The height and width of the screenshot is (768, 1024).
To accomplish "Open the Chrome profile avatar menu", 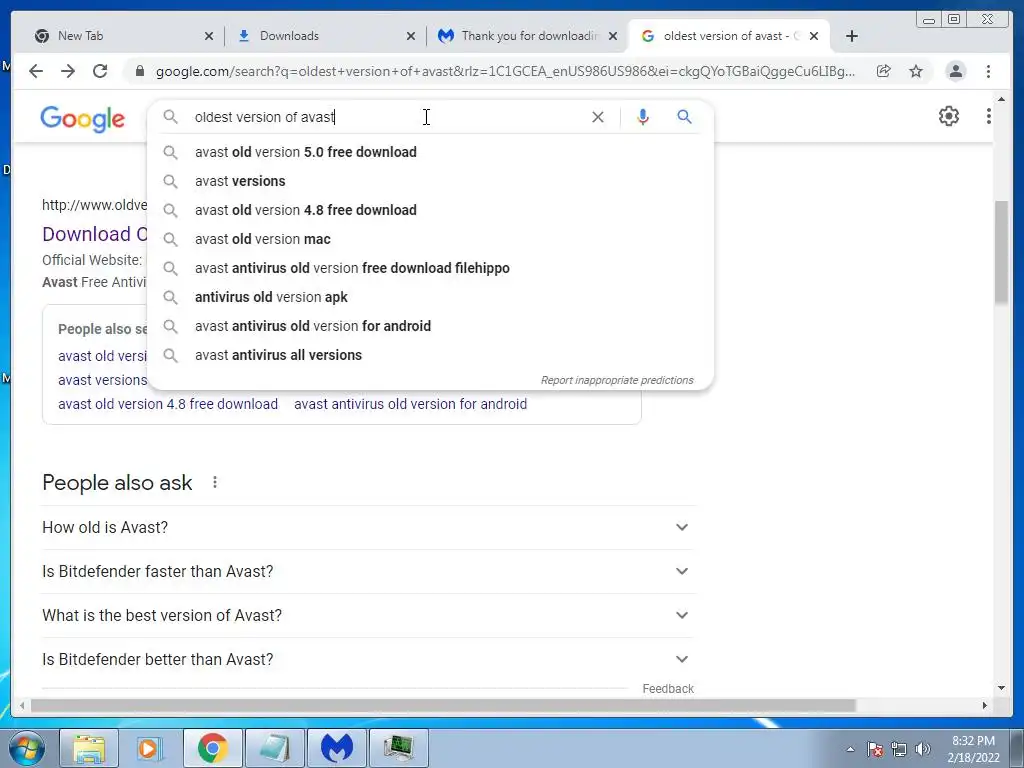I will (955, 71).
